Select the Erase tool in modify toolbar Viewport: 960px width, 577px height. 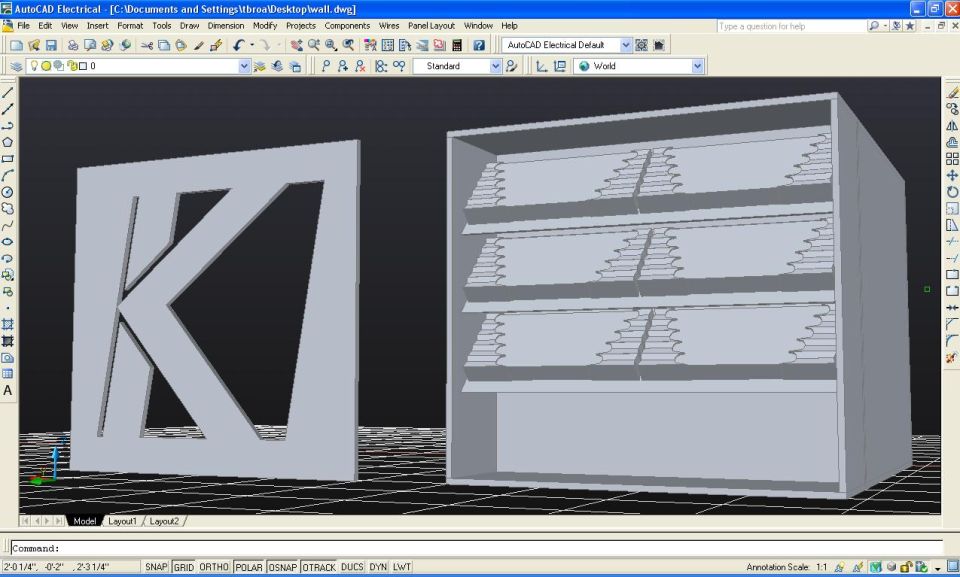coord(952,92)
